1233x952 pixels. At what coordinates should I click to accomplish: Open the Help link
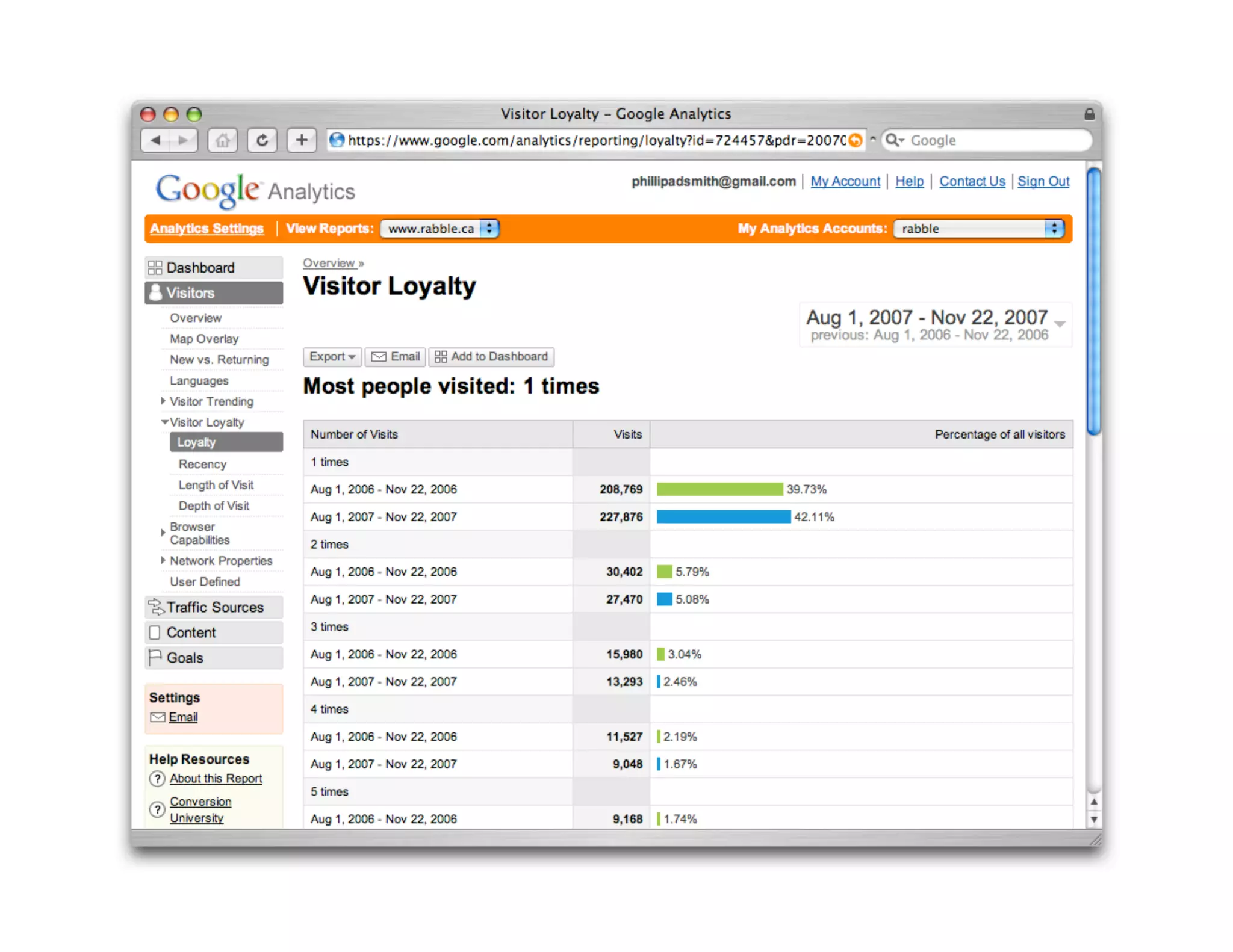909,181
